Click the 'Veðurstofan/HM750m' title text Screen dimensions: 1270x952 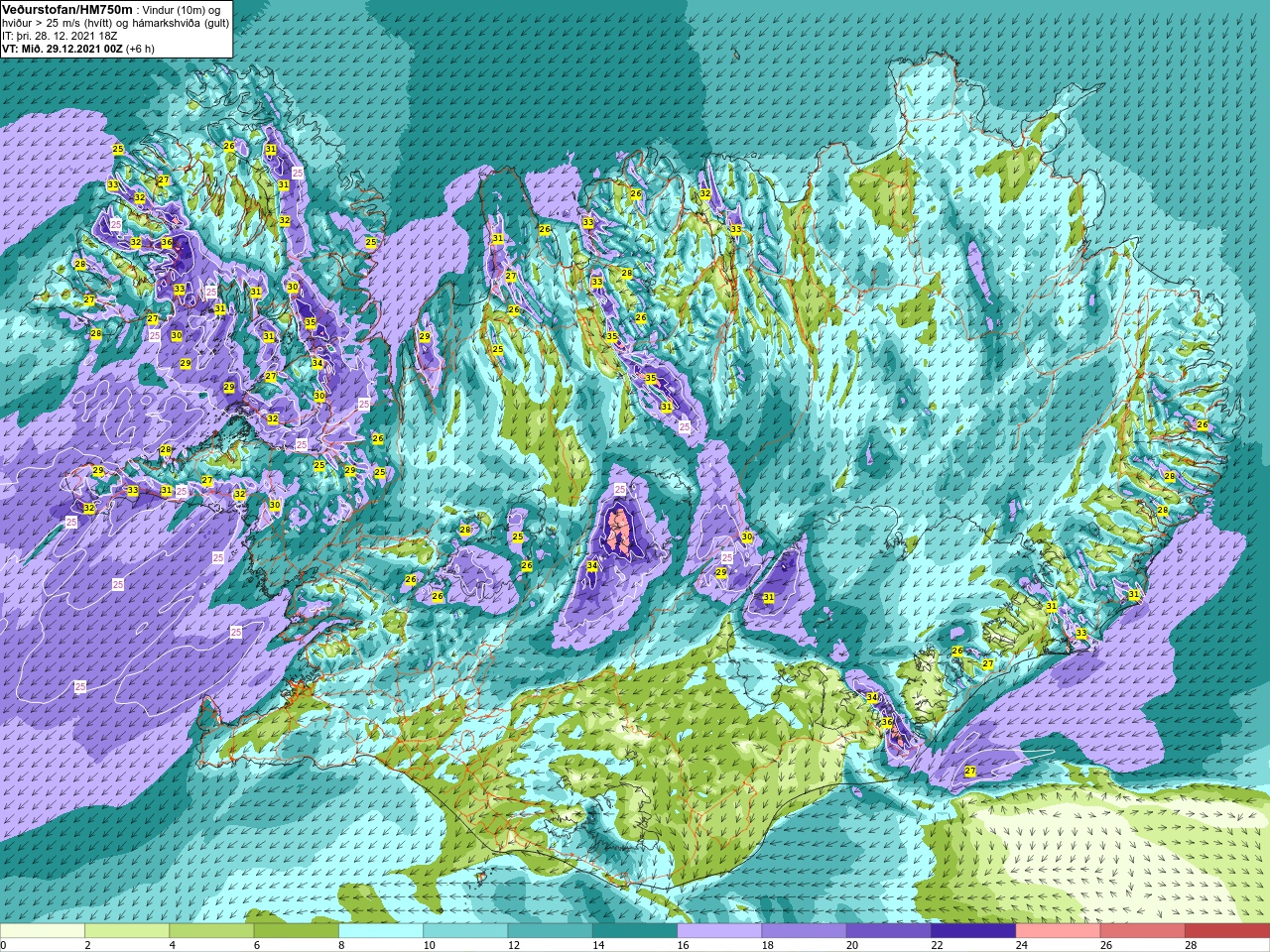tap(66, 9)
